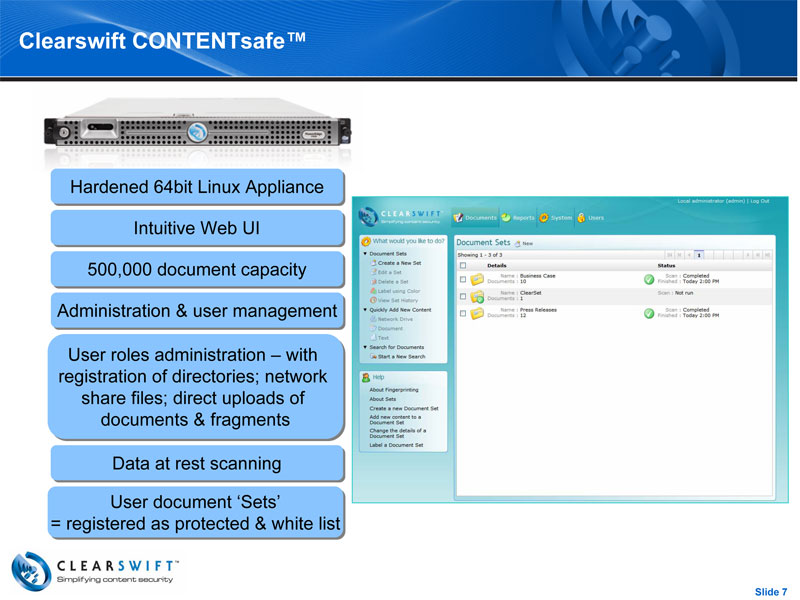Click the green check status icon for Business Case

coord(649,279)
